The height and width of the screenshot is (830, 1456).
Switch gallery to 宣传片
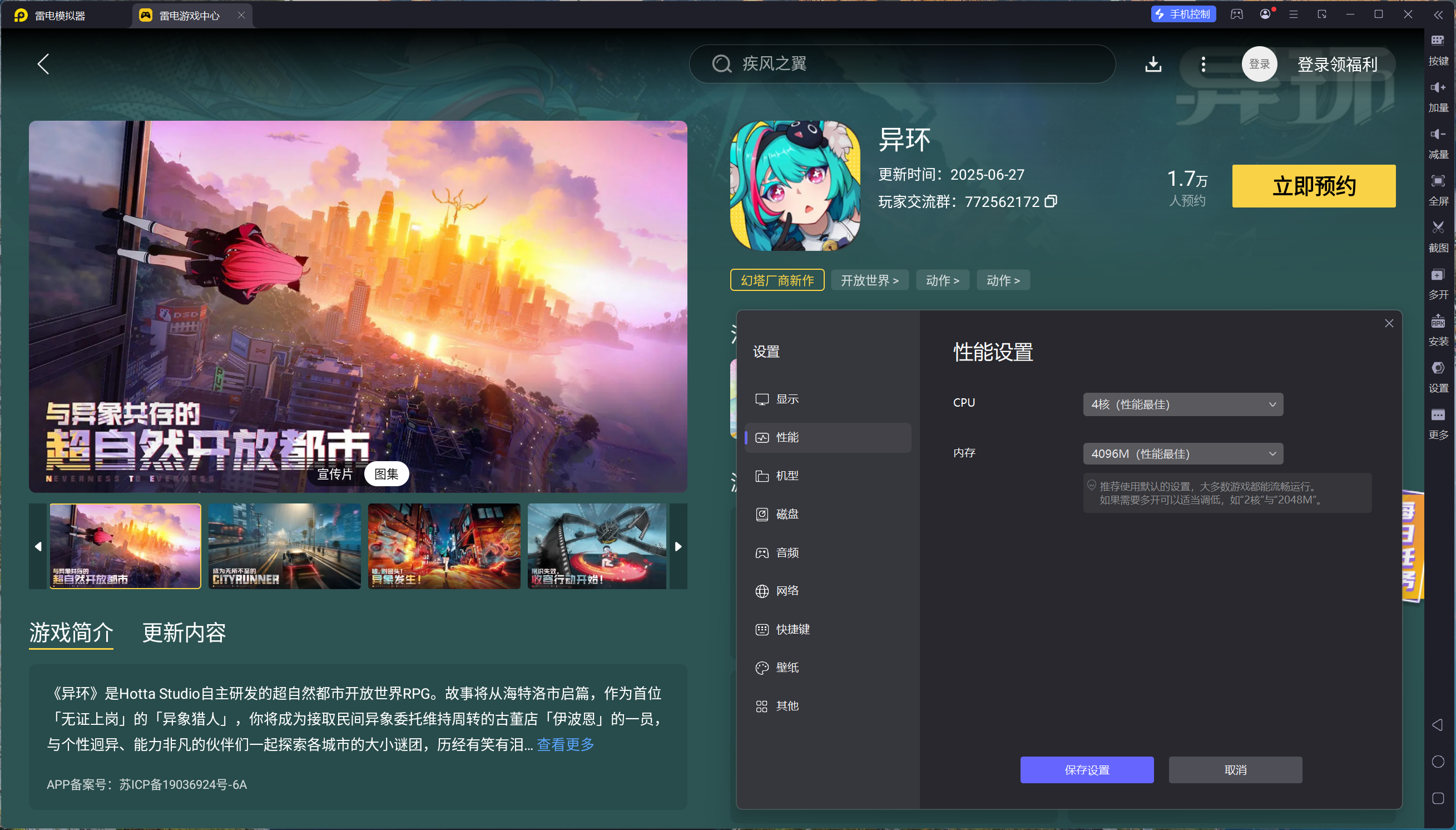coord(334,474)
